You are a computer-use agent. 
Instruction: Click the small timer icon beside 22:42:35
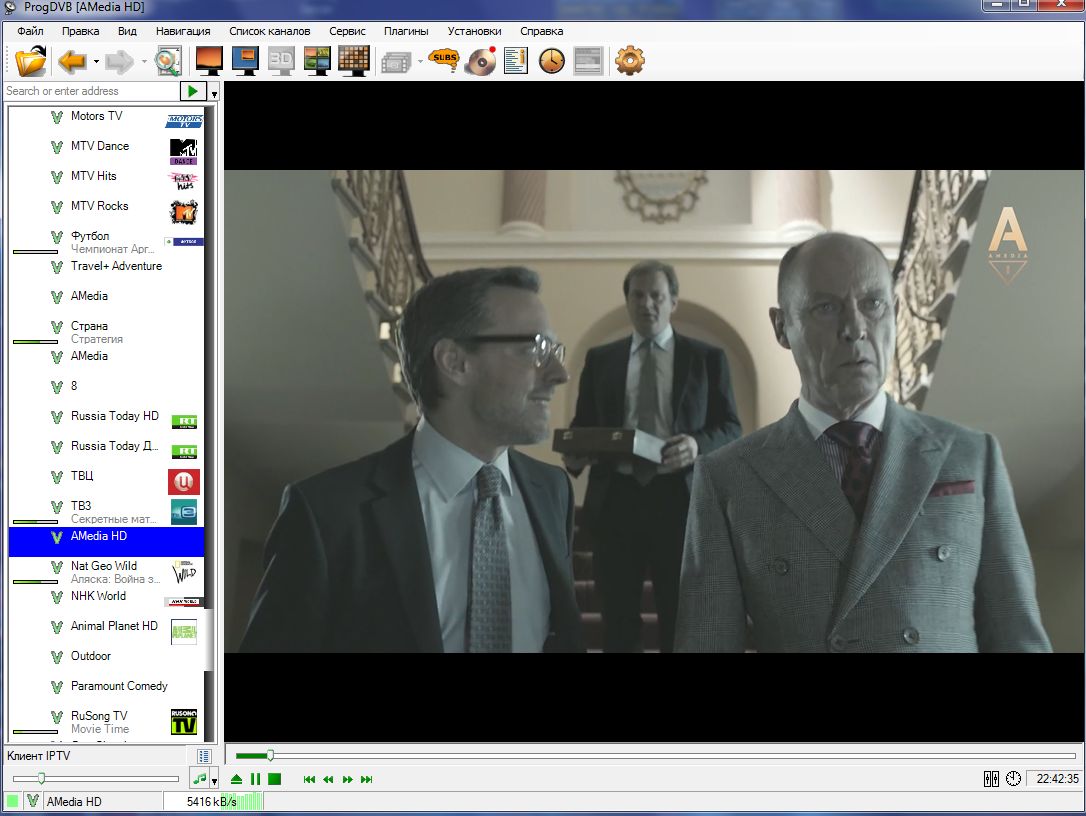pyautogui.click(x=1013, y=779)
